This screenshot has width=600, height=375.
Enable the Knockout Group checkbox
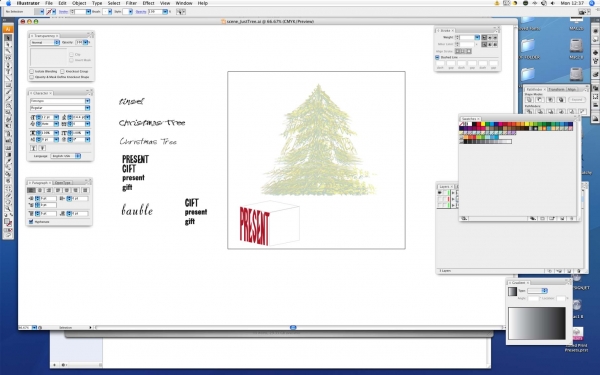pyautogui.click(x=62, y=71)
